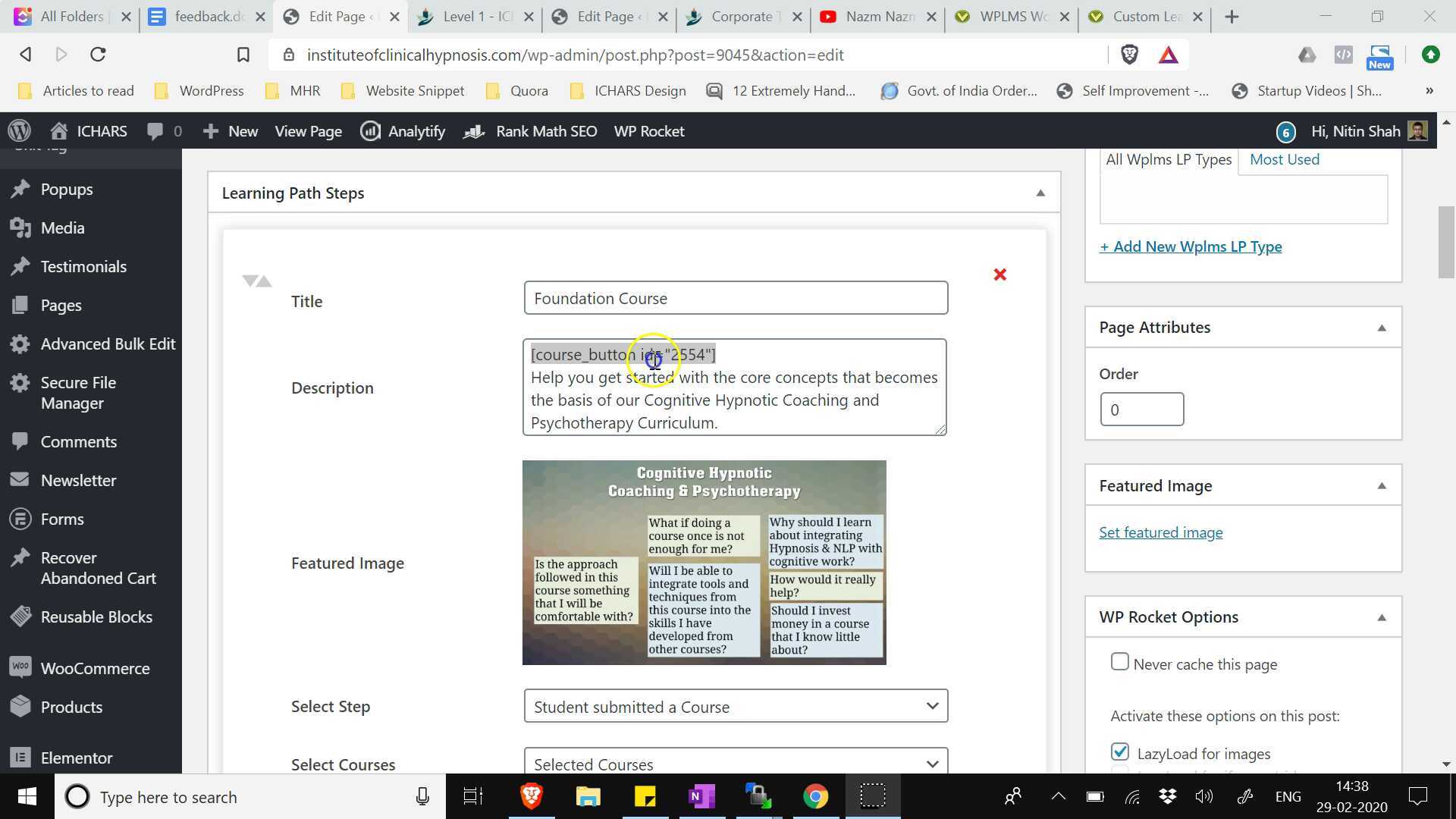This screenshot has height=819, width=1456.
Task: Click the Add New Wplms LP Type link
Action: click(x=1191, y=246)
